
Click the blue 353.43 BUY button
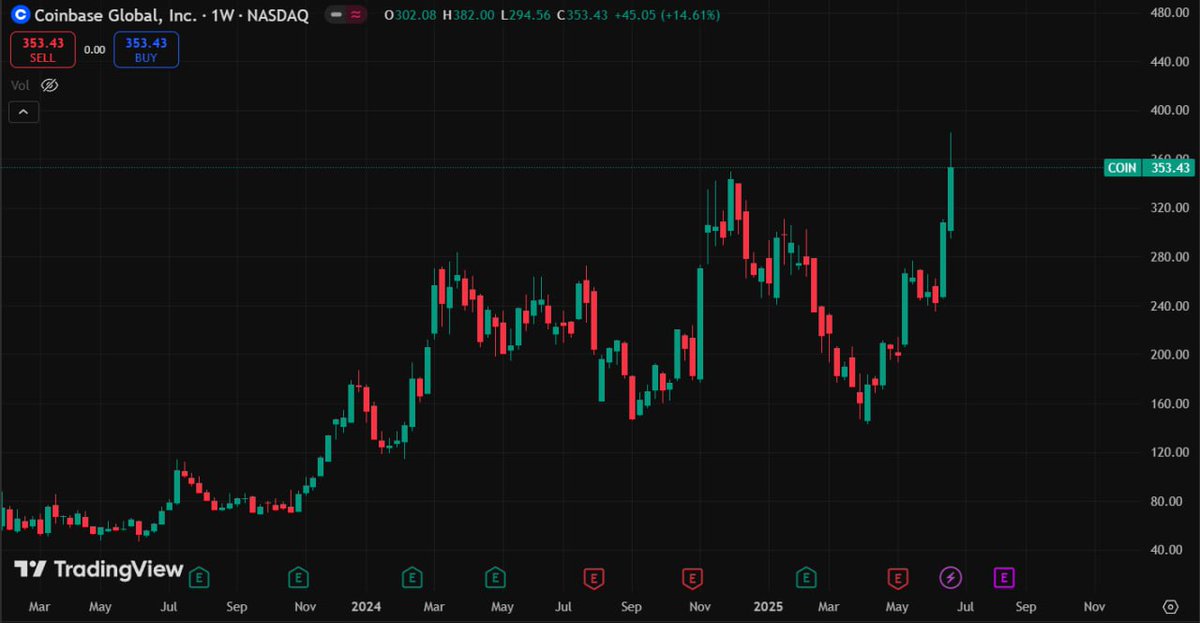tap(146, 49)
